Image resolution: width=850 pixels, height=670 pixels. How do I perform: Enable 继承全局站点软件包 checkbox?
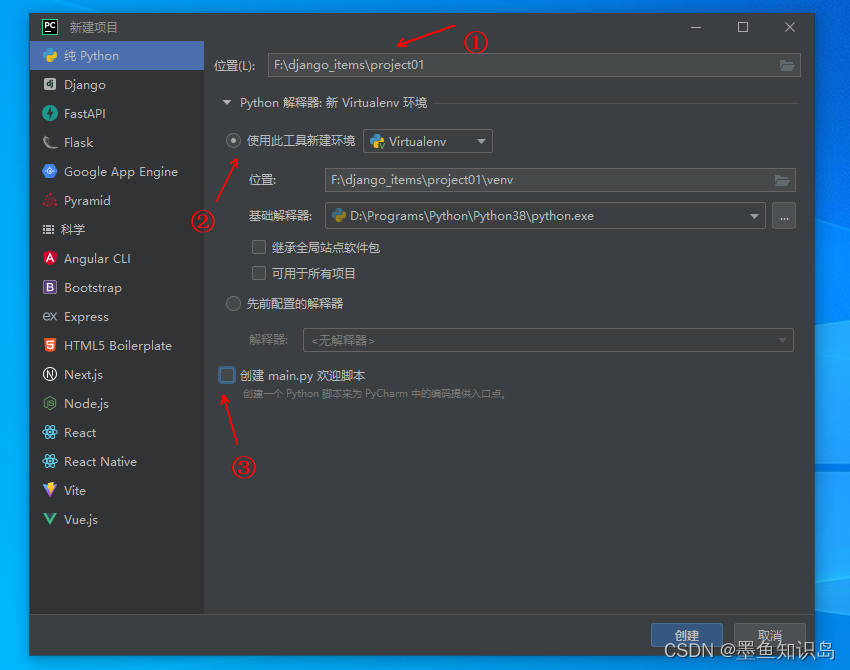click(259, 248)
